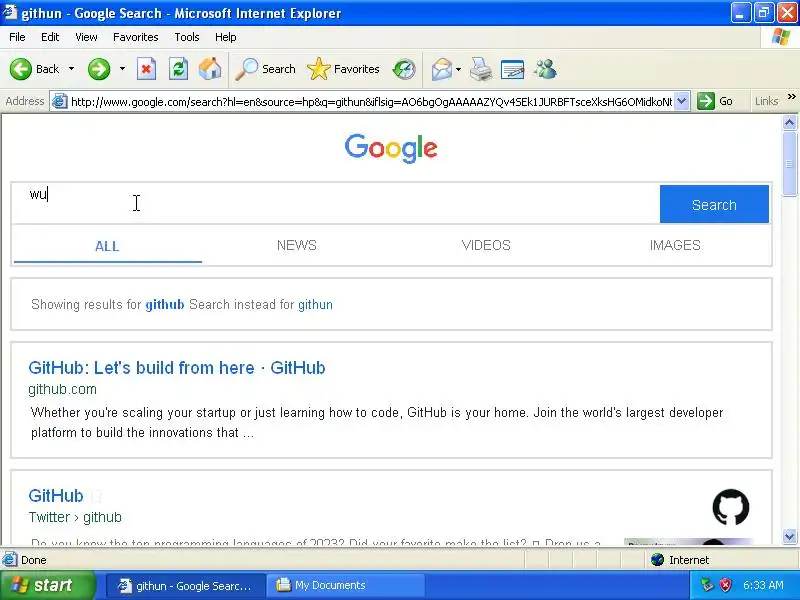Stop page loading with red X icon
The image size is (800, 600).
146,69
